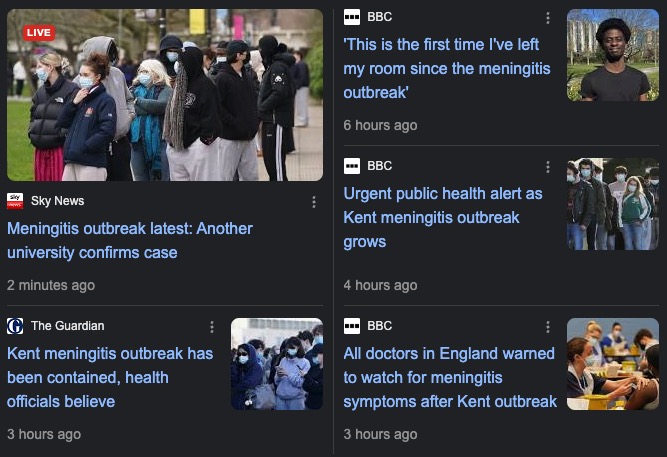Viewport: 667px width, 457px height.
Task: Click the red LIVE badge on Sky image
Action: tap(39, 33)
